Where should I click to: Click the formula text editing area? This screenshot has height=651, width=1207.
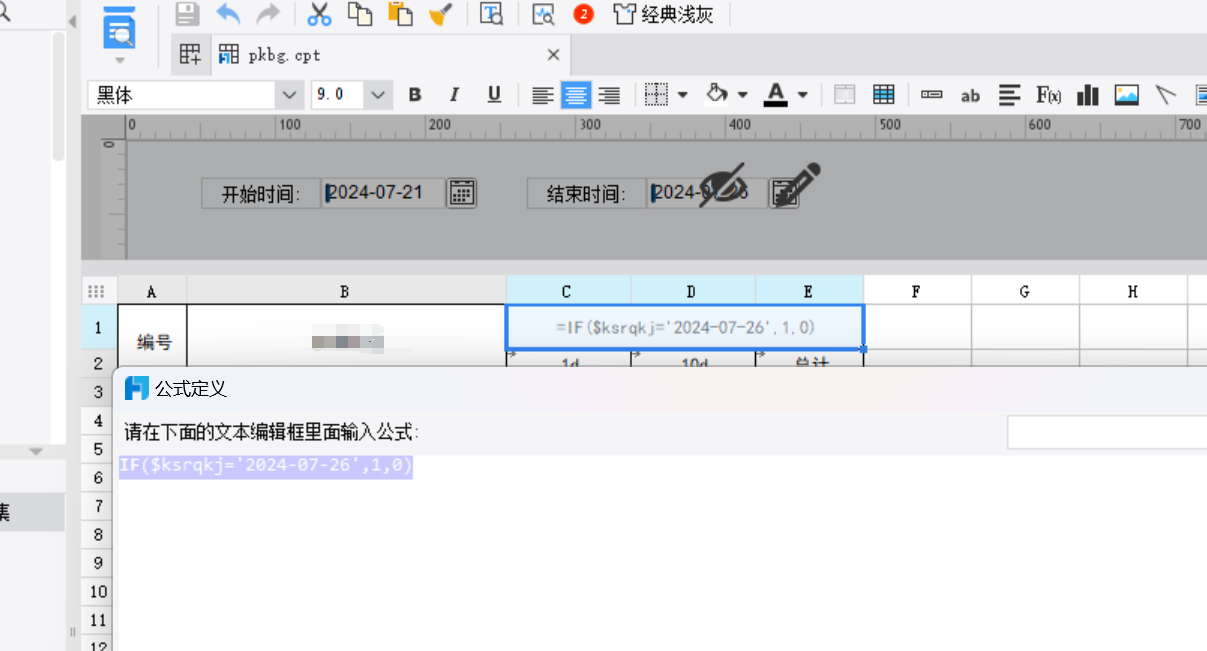point(662,553)
